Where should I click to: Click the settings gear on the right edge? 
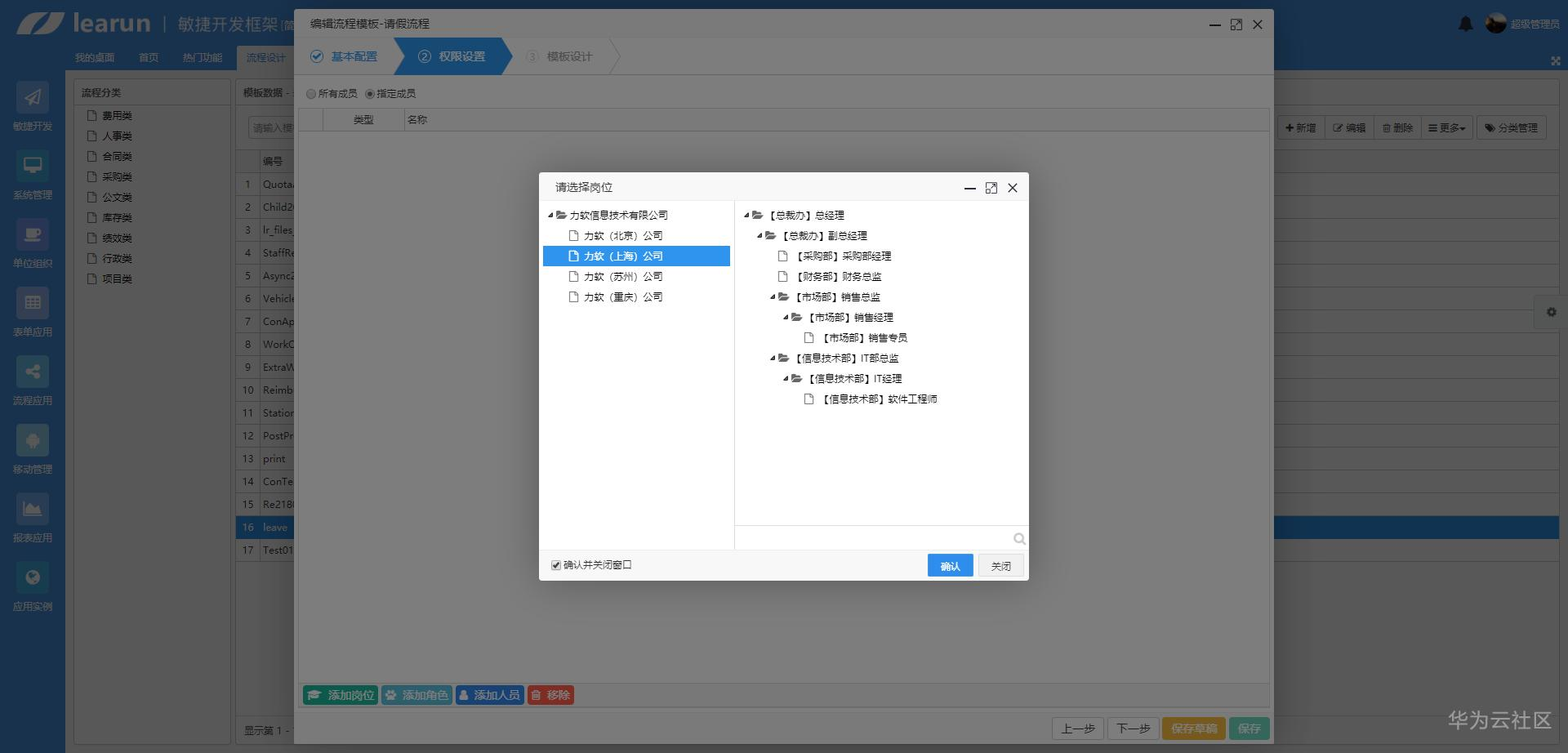1551,312
